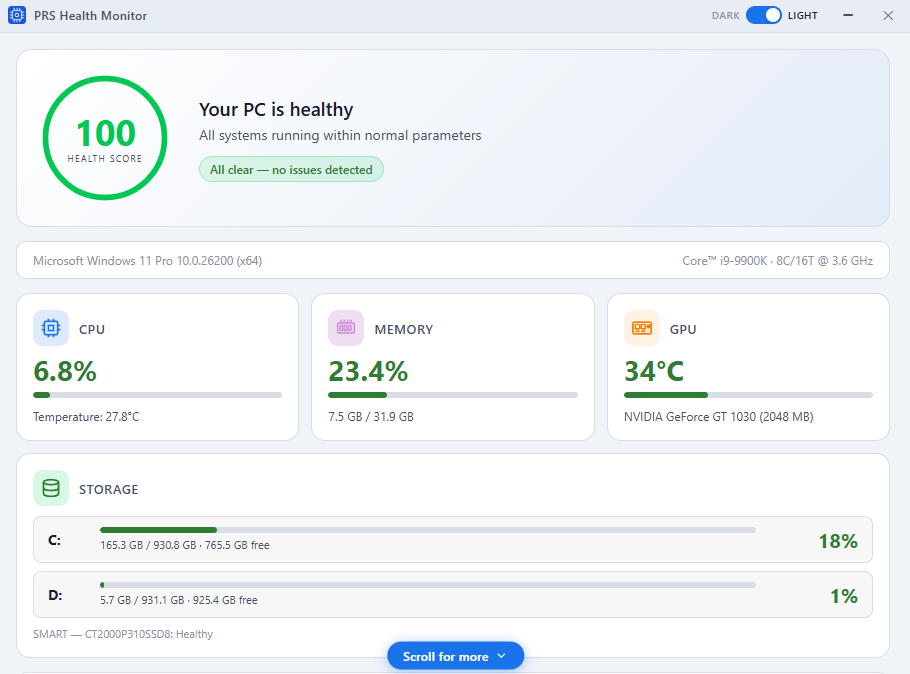
Task: Click the C: drive label
Action: coord(55,540)
